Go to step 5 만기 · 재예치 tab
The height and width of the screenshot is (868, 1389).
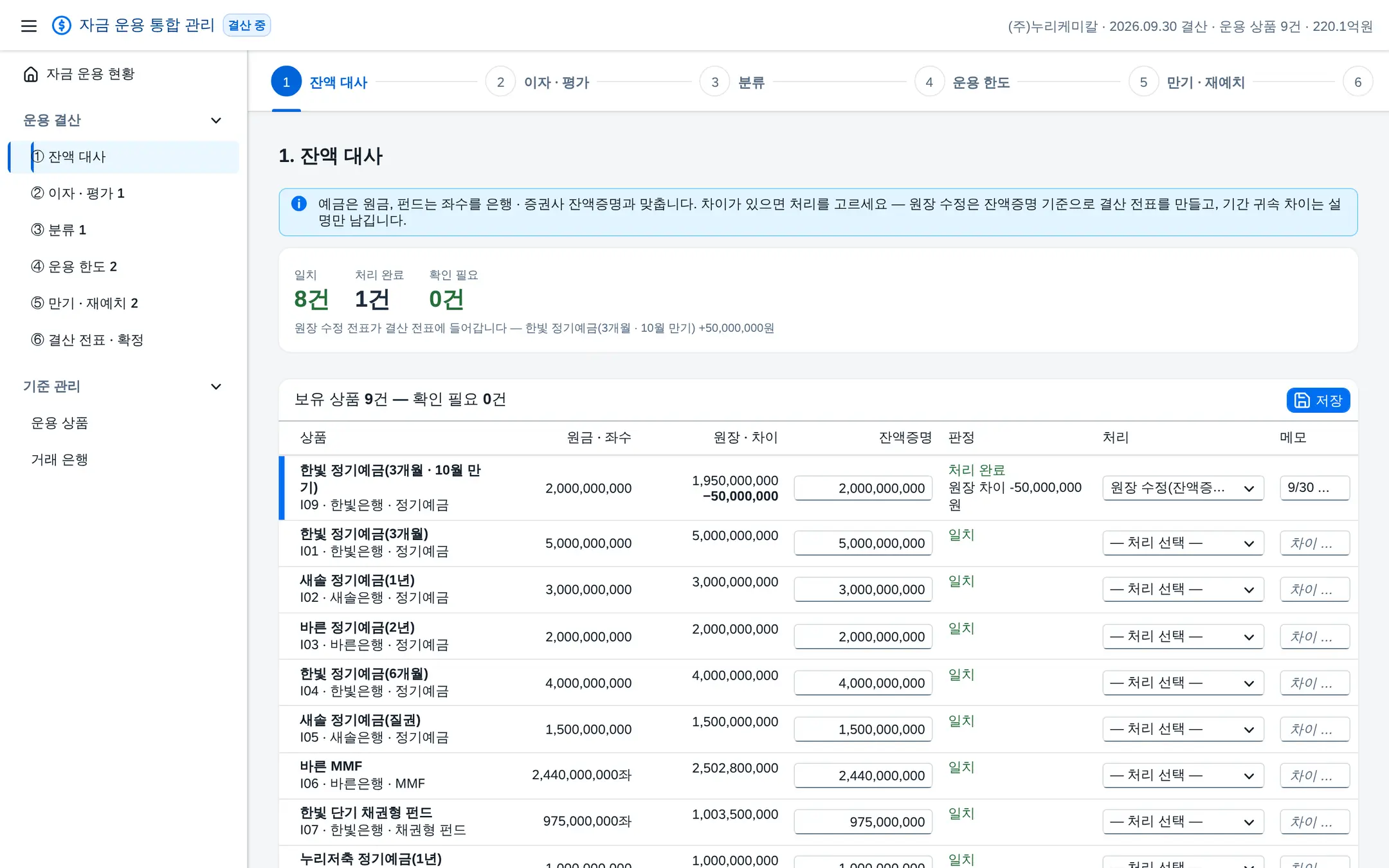(x=1187, y=82)
